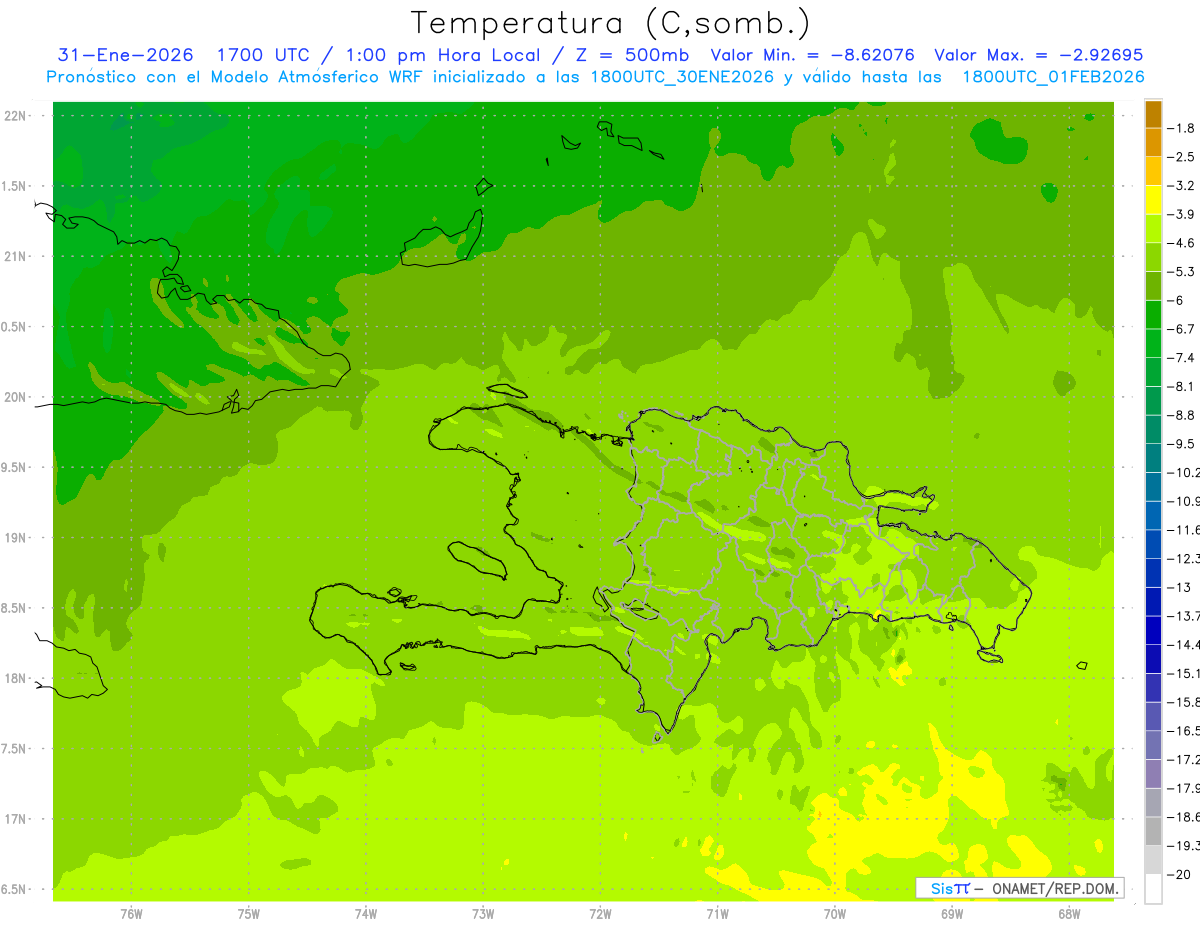Click the '1800UTC_01FEB2026' valid-until time
The width and height of the screenshot is (1200, 927).
[1053, 77]
